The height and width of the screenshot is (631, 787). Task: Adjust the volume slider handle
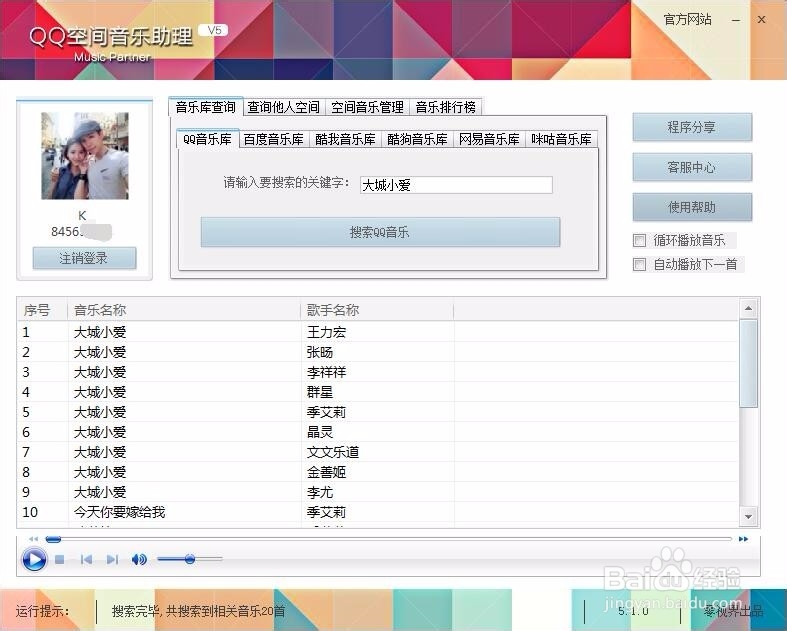(x=190, y=559)
